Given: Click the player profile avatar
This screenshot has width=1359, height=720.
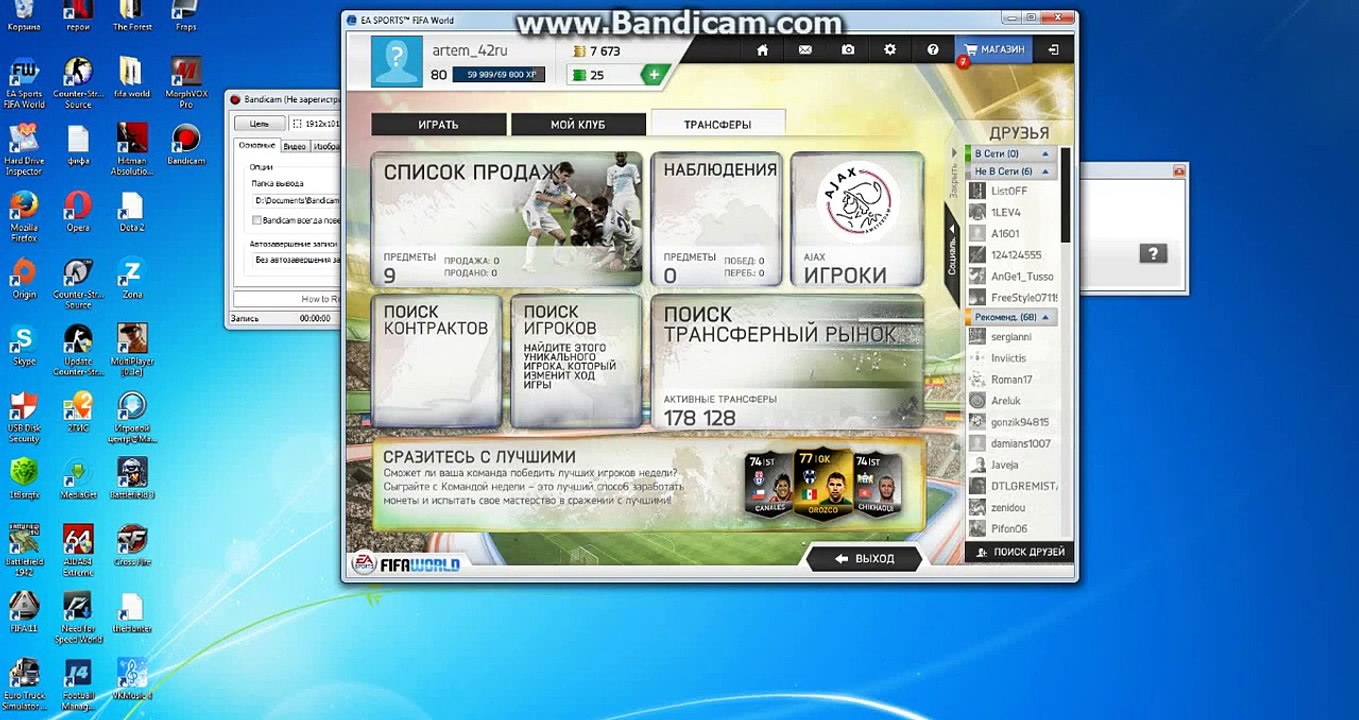Looking at the screenshot, I should (397, 62).
